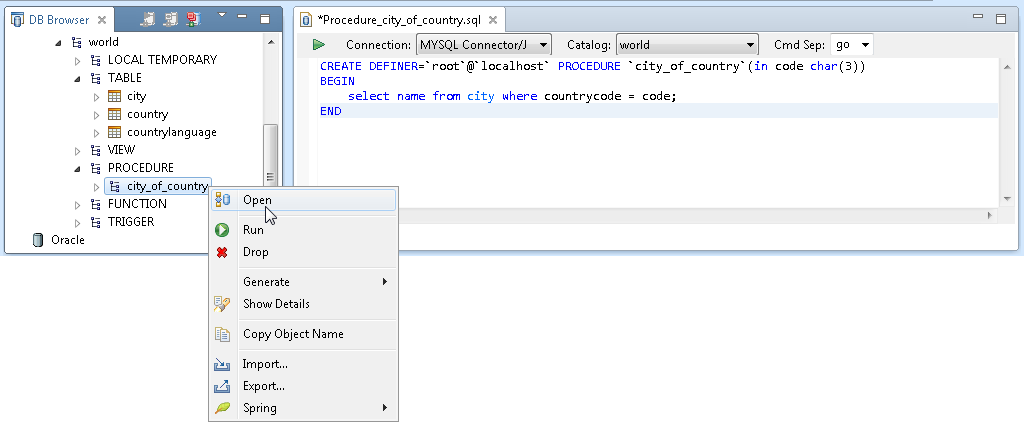Screen dimensions: 1024x422
Task: Click the Show Details icon in context menu
Action: pos(223,304)
